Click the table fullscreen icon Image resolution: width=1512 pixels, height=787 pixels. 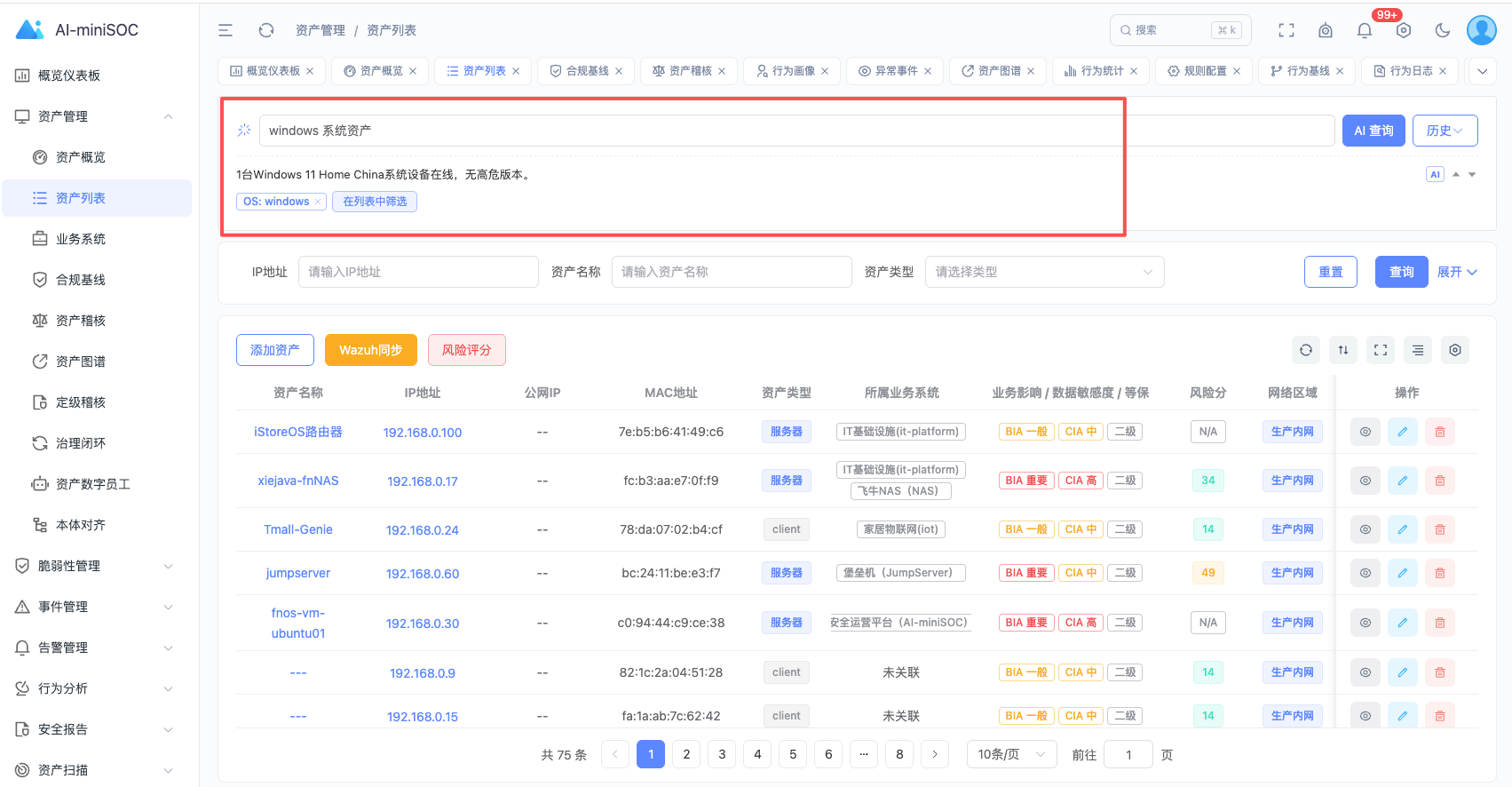pos(1381,350)
